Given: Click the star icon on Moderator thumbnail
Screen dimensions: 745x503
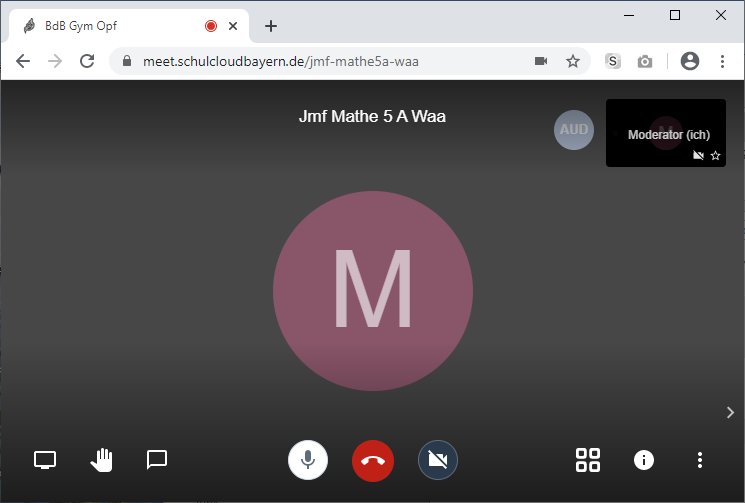Looking at the screenshot, I should (715, 155).
